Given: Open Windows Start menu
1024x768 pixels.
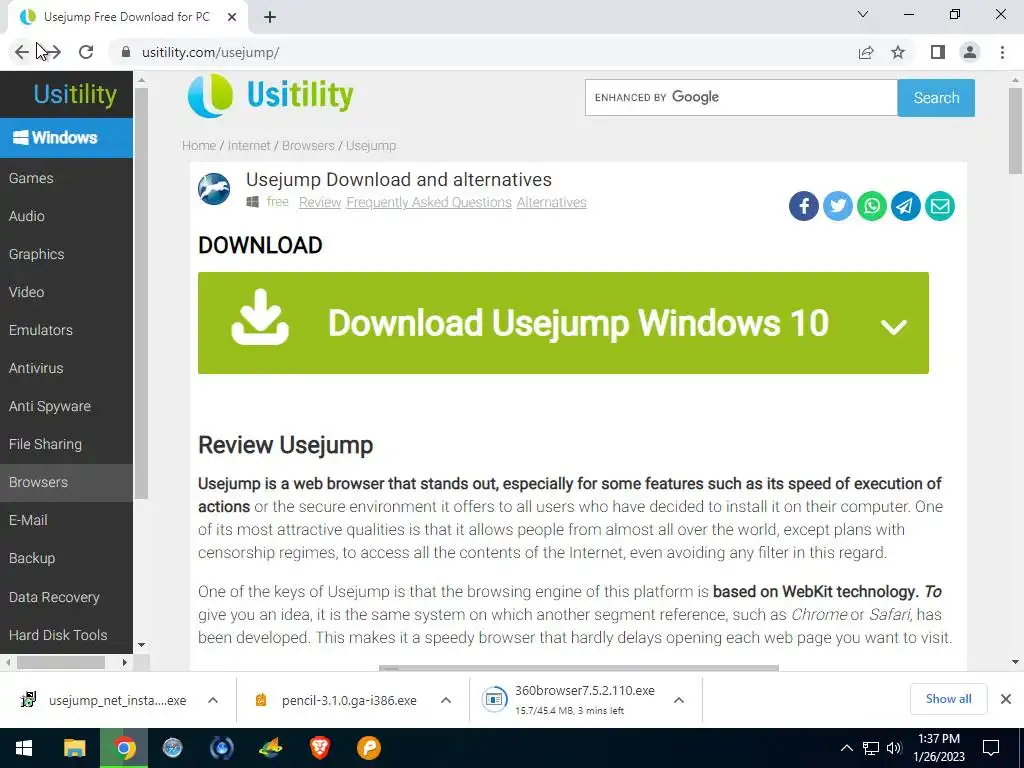Looking at the screenshot, I should [24, 748].
